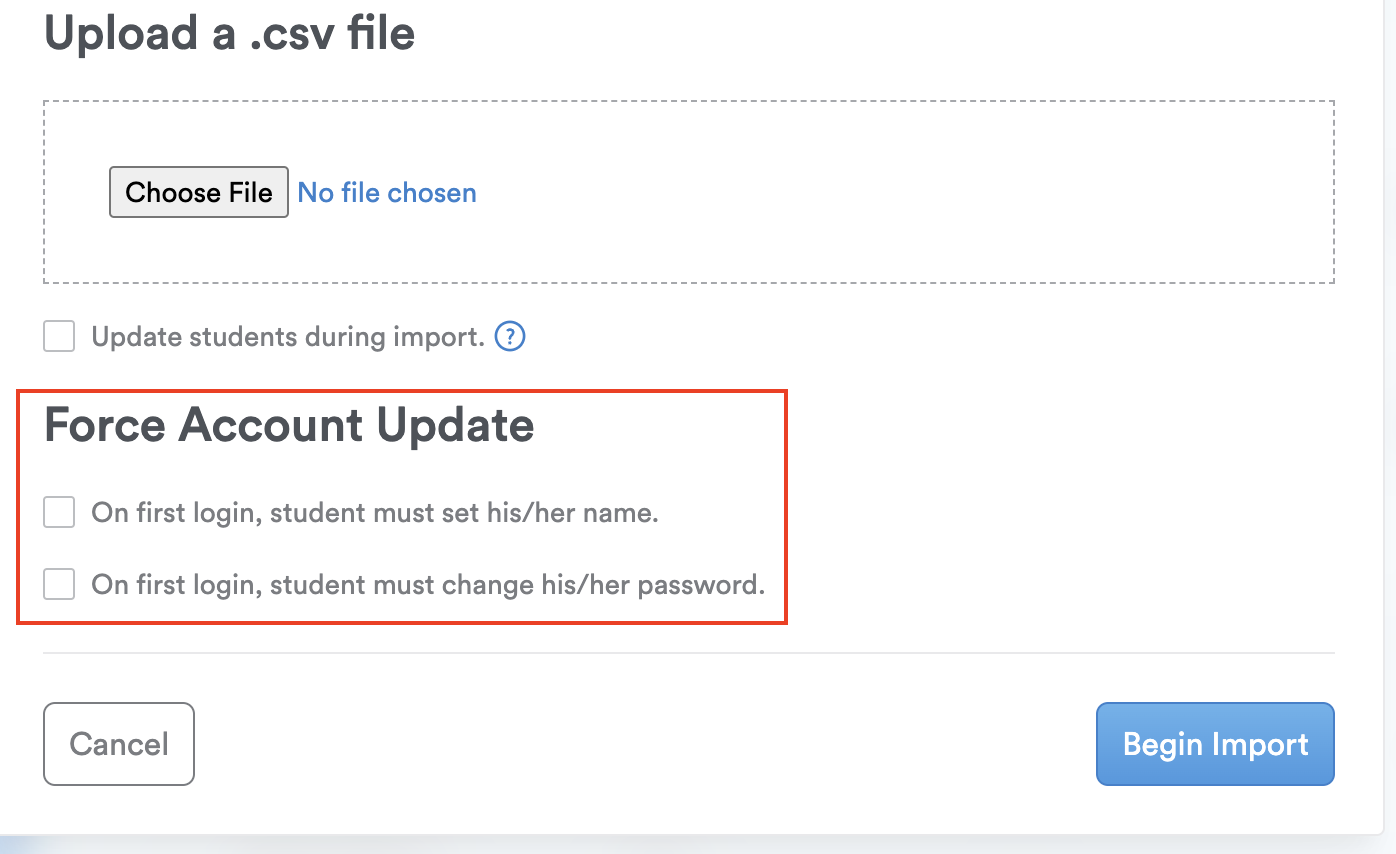The width and height of the screenshot is (1396, 854).
Task: Start upload with the Begin Import button
Action: (1215, 744)
